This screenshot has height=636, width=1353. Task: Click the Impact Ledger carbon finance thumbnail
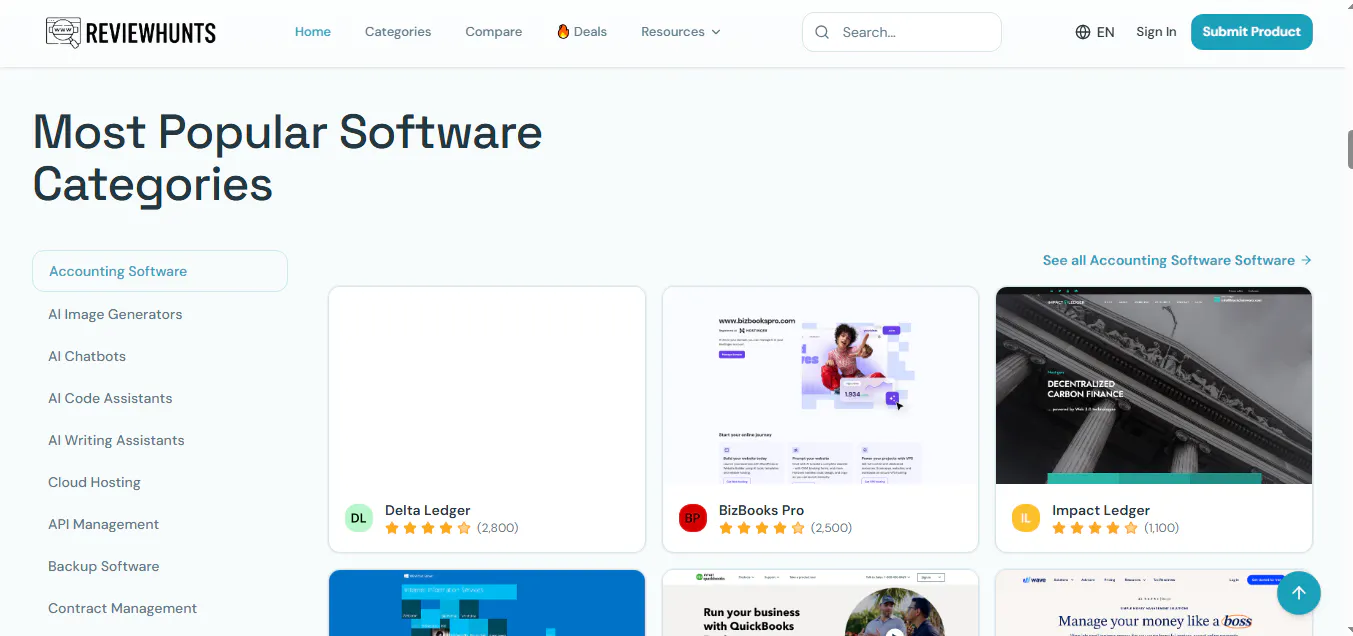tap(1153, 386)
